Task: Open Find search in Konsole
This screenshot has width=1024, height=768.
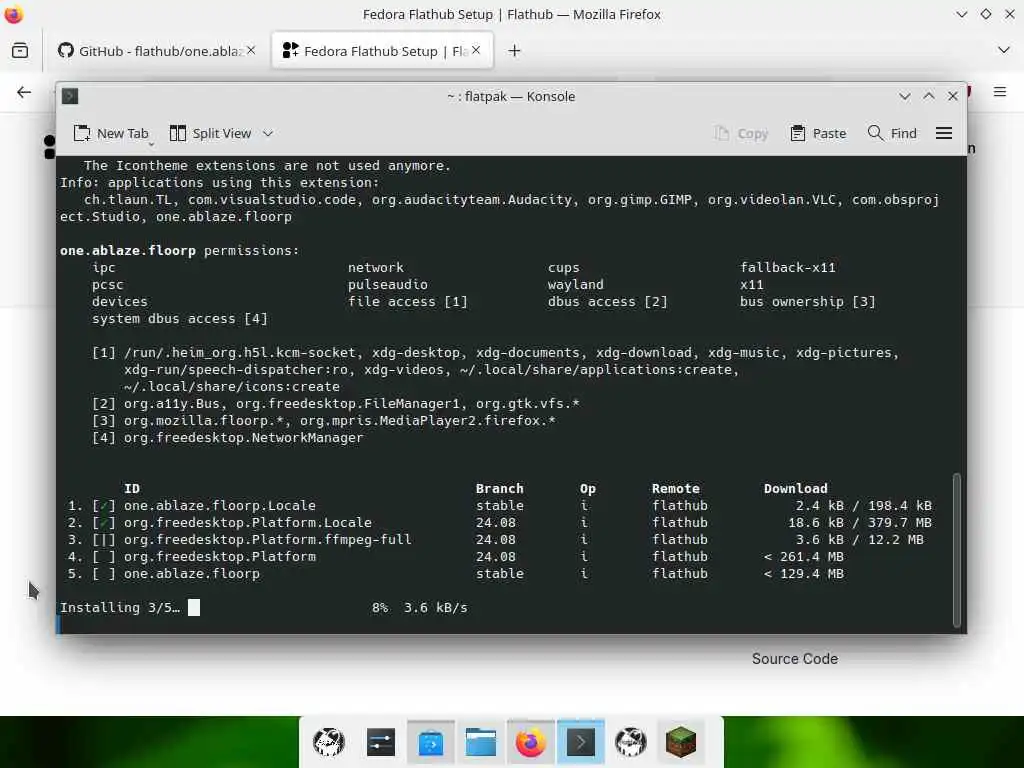Action: 892,133
